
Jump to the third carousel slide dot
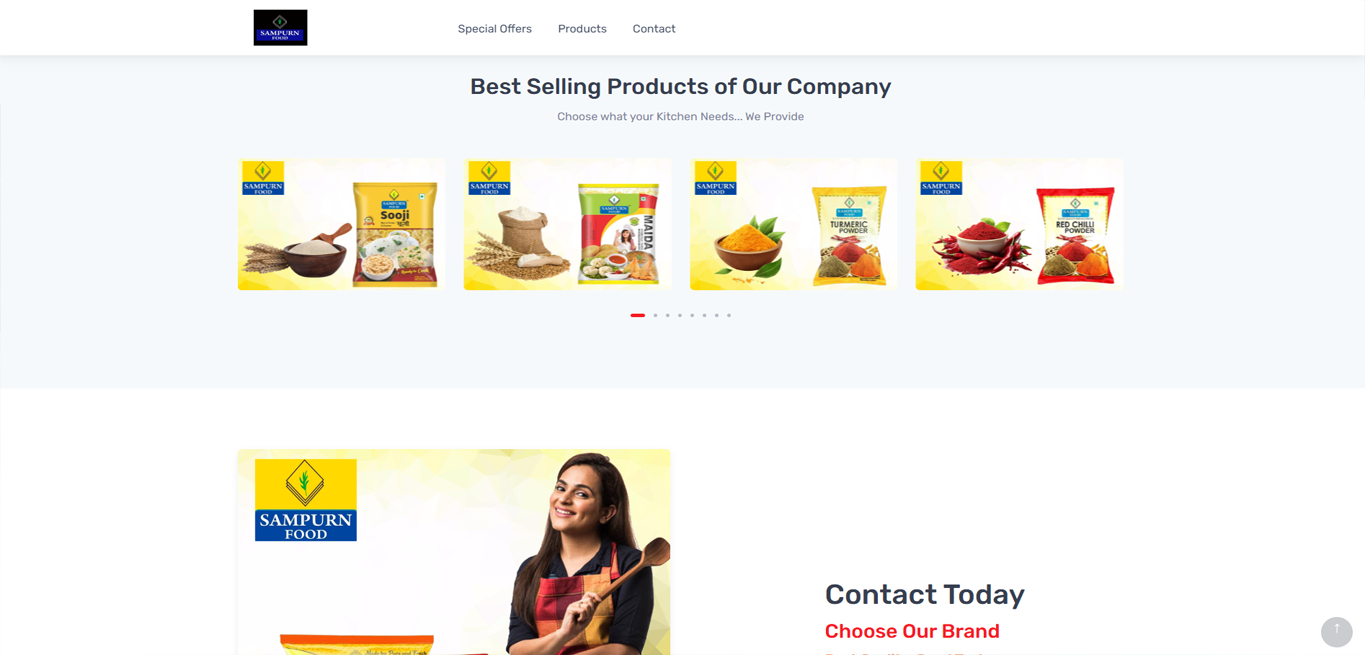[668, 315]
